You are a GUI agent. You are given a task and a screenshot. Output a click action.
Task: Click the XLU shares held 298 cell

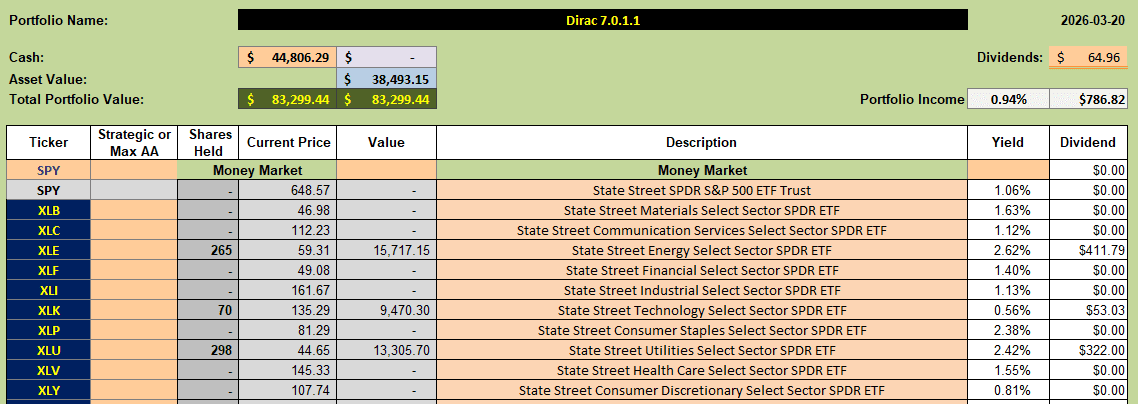[x=209, y=350]
